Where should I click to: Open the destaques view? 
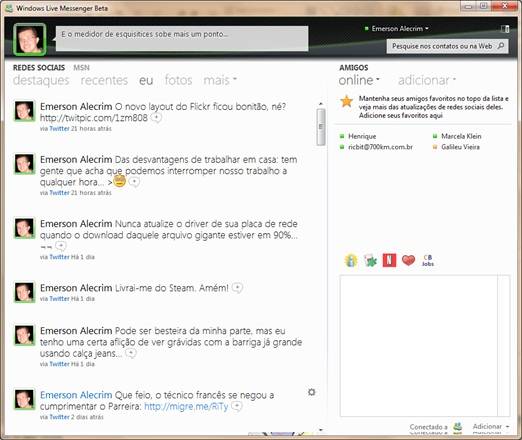pos(41,80)
